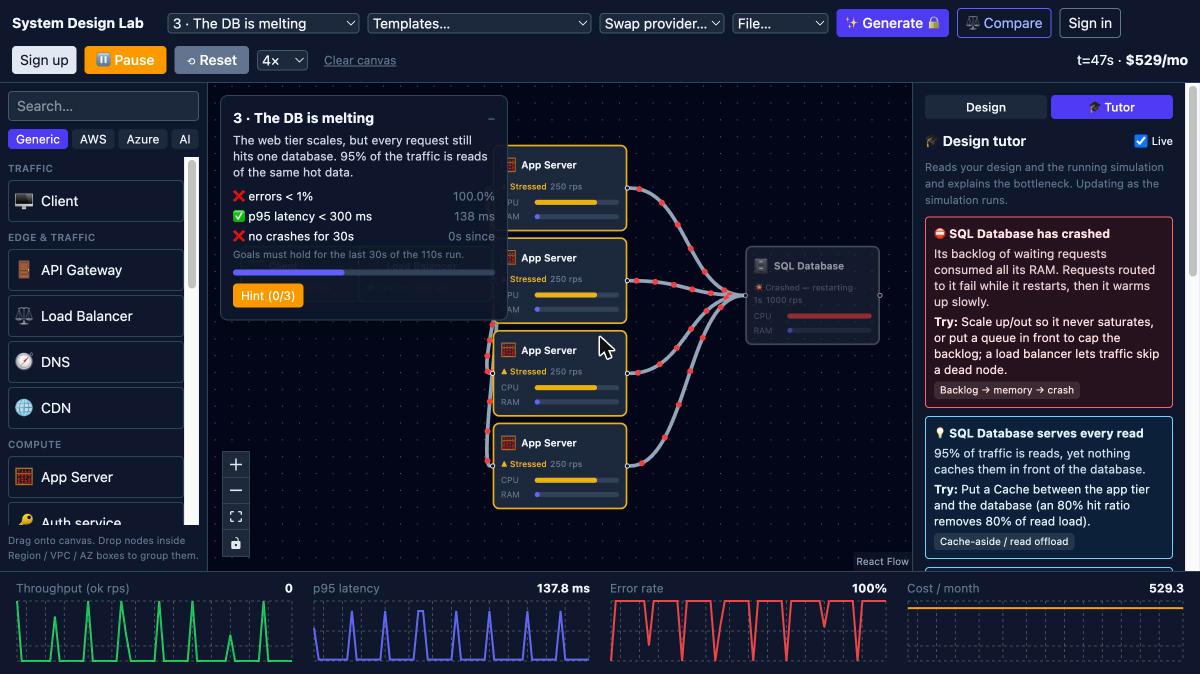Click the red X beside no crashes goal
The image size is (1200, 674).
pos(239,236)
